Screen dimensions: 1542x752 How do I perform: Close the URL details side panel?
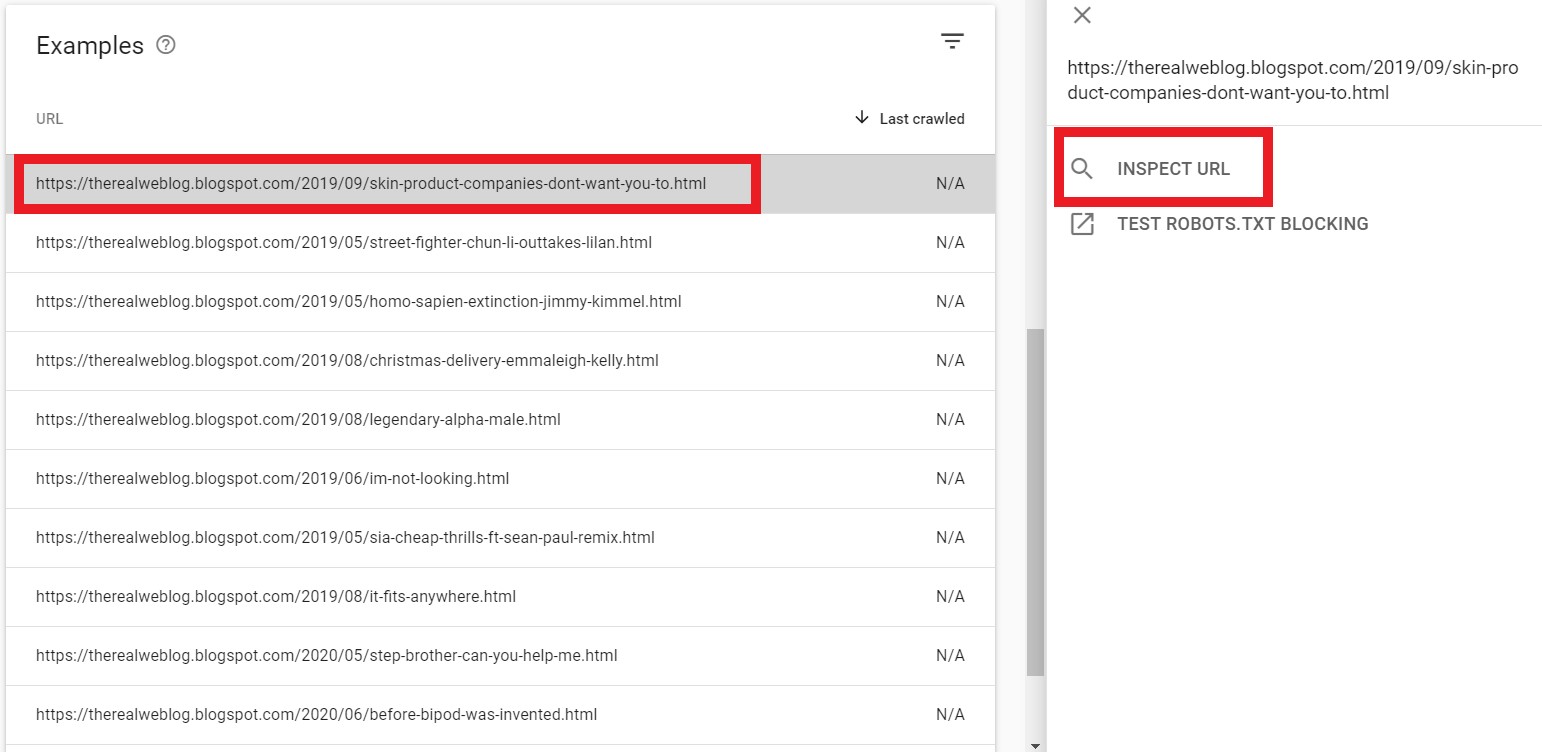pos(1082,15)
